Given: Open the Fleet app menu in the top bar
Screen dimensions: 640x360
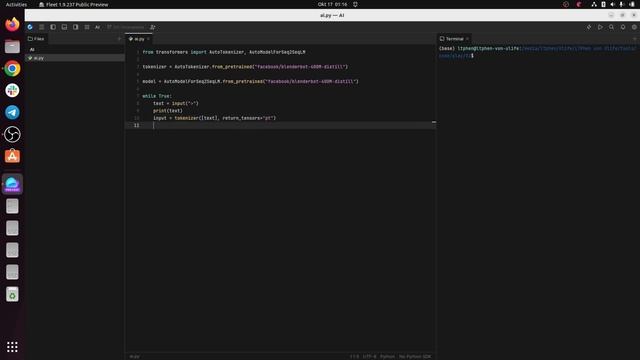Looking at the screenshot, I should click(73, 4).
